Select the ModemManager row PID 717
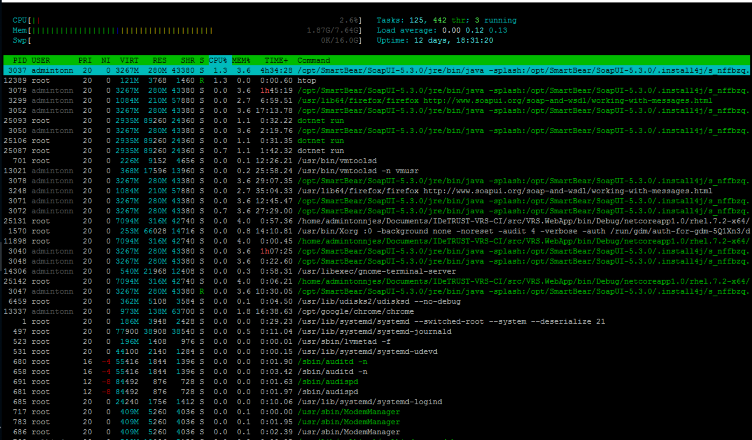Image resolution: width=752 pixels, height=440 pixels. tap(376, 412)
